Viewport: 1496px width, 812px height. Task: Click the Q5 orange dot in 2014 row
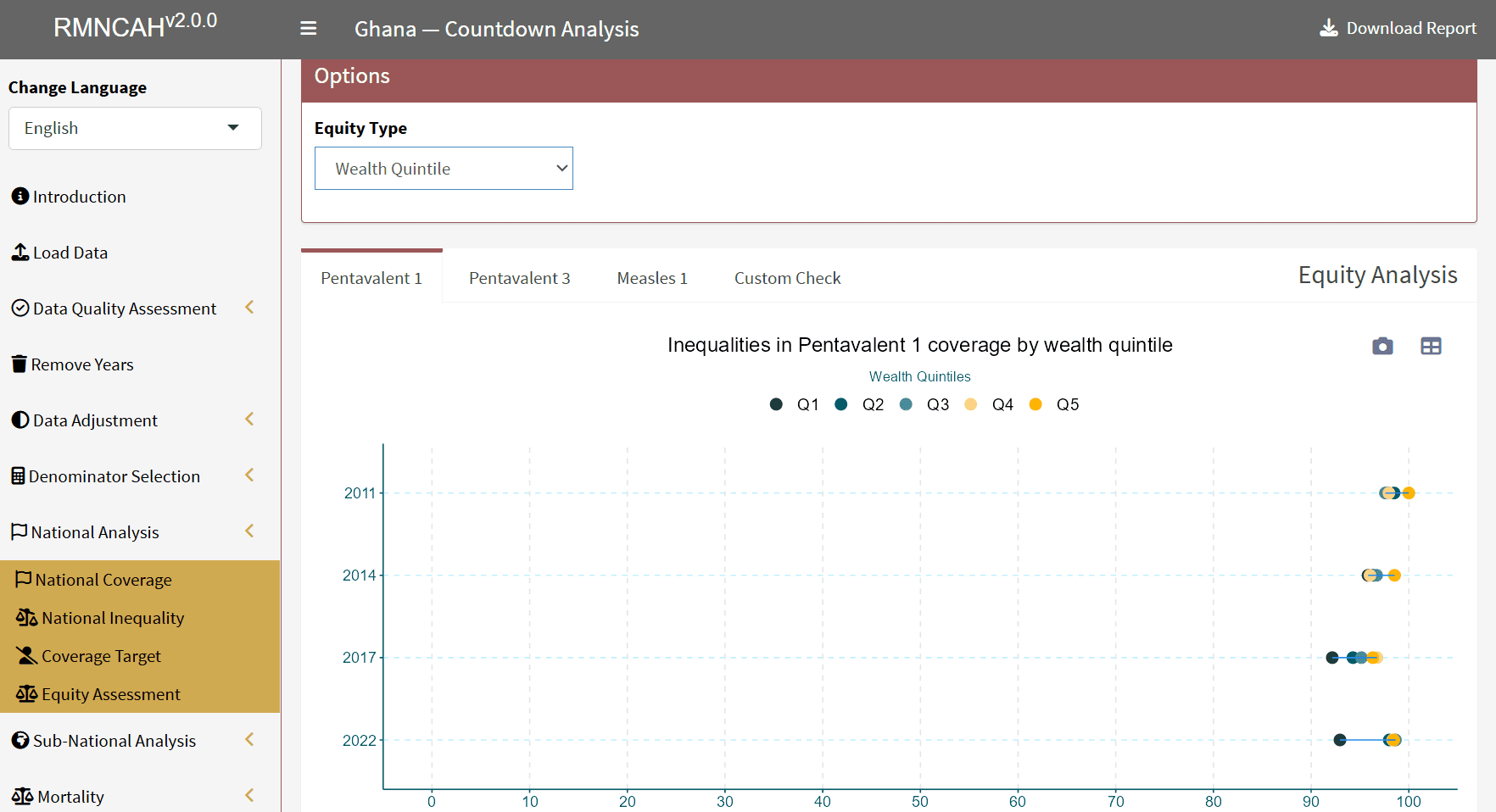coord(1394,576)
